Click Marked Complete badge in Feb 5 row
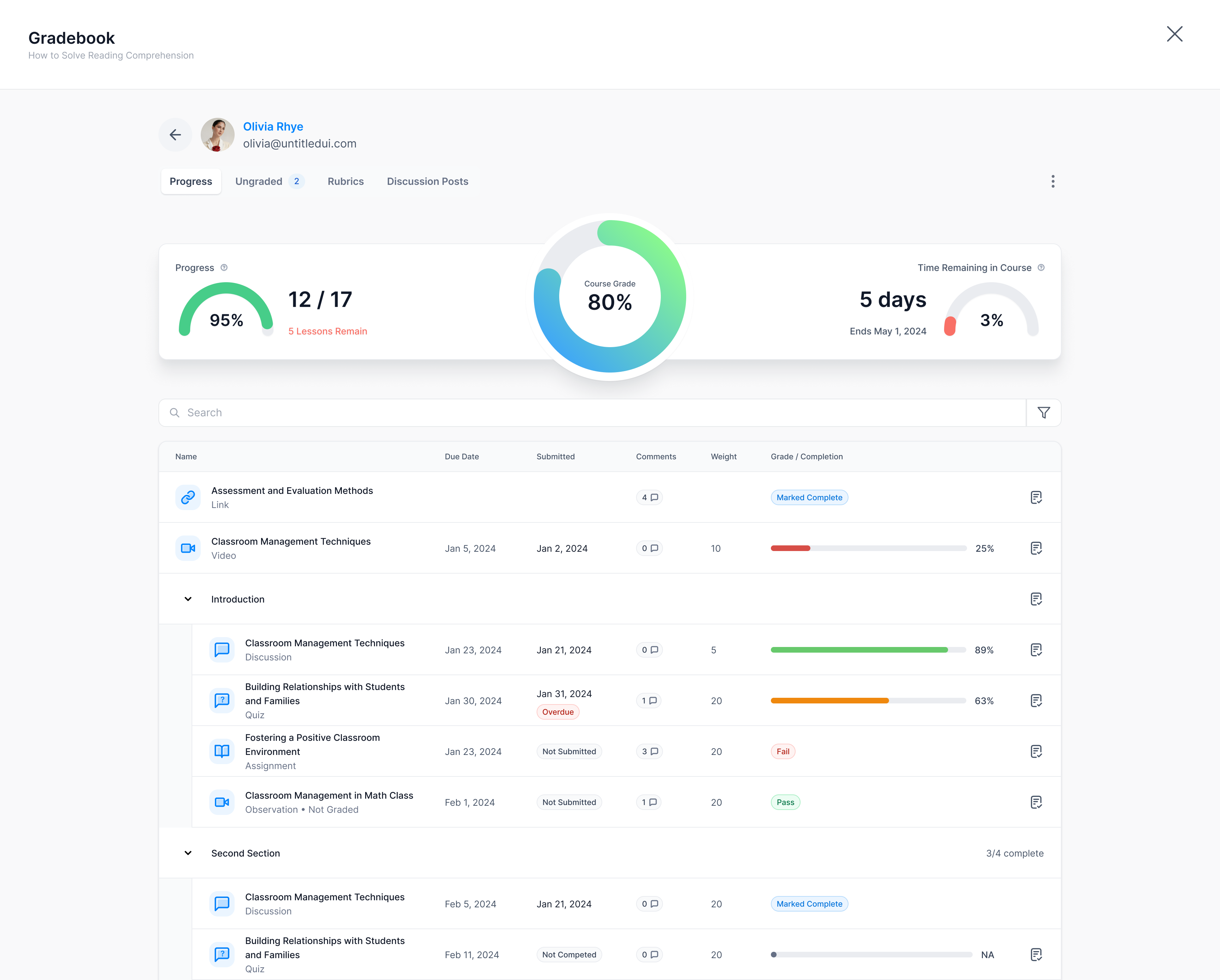 click(x=809, y=903)
